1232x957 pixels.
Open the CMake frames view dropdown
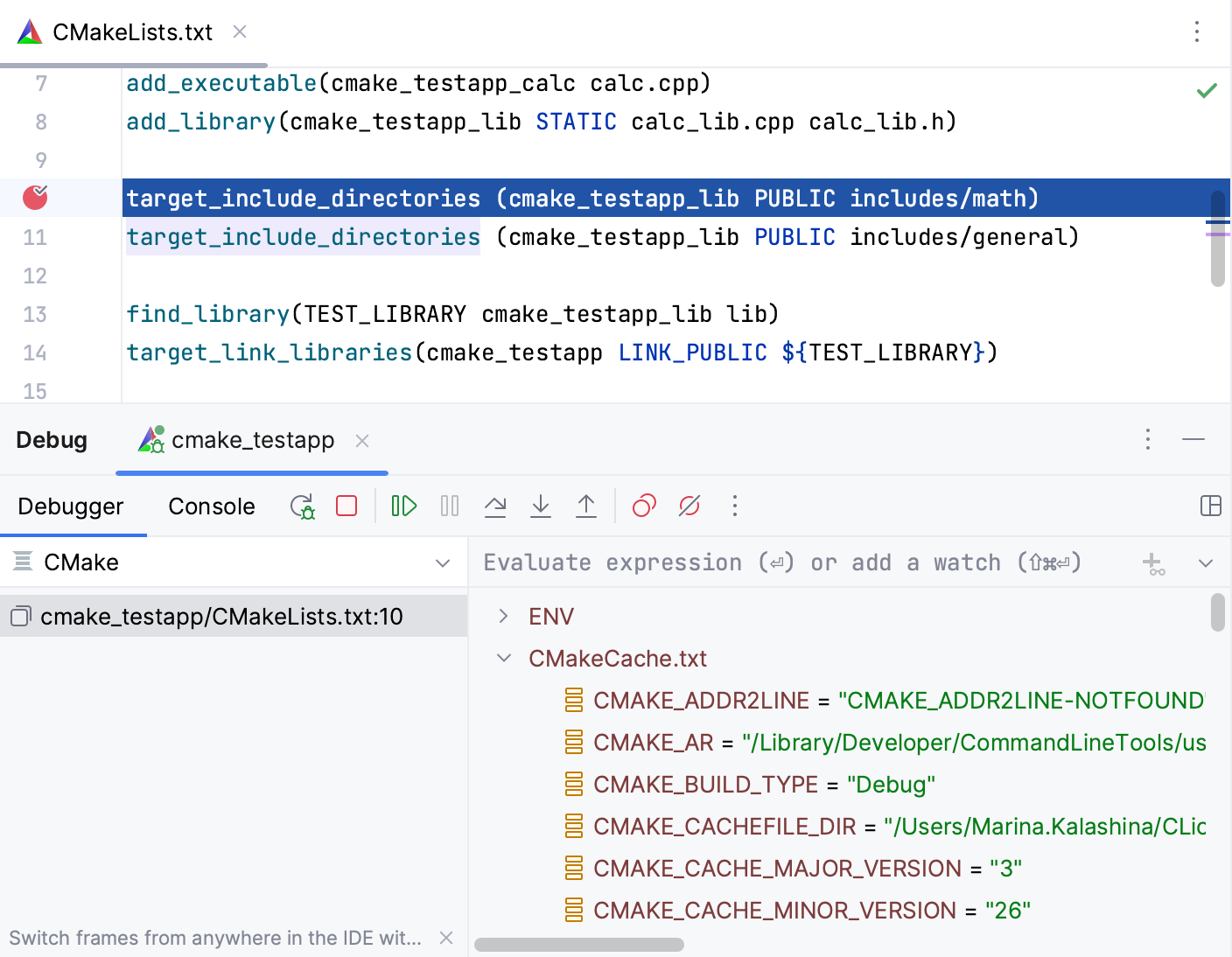pyautogui.click(x=442, y=562)
